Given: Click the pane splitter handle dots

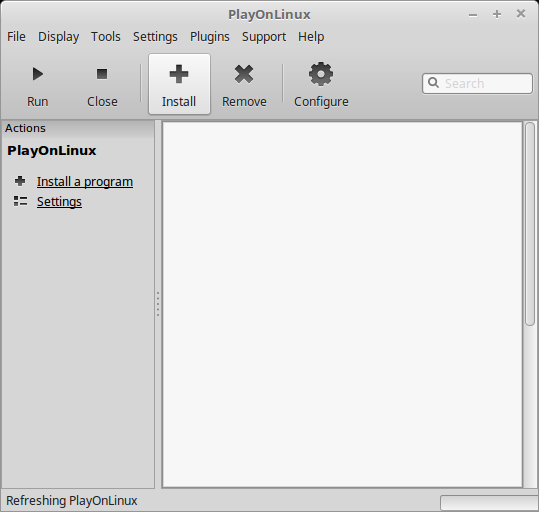Looking at the screenshot, I should 158,304.
